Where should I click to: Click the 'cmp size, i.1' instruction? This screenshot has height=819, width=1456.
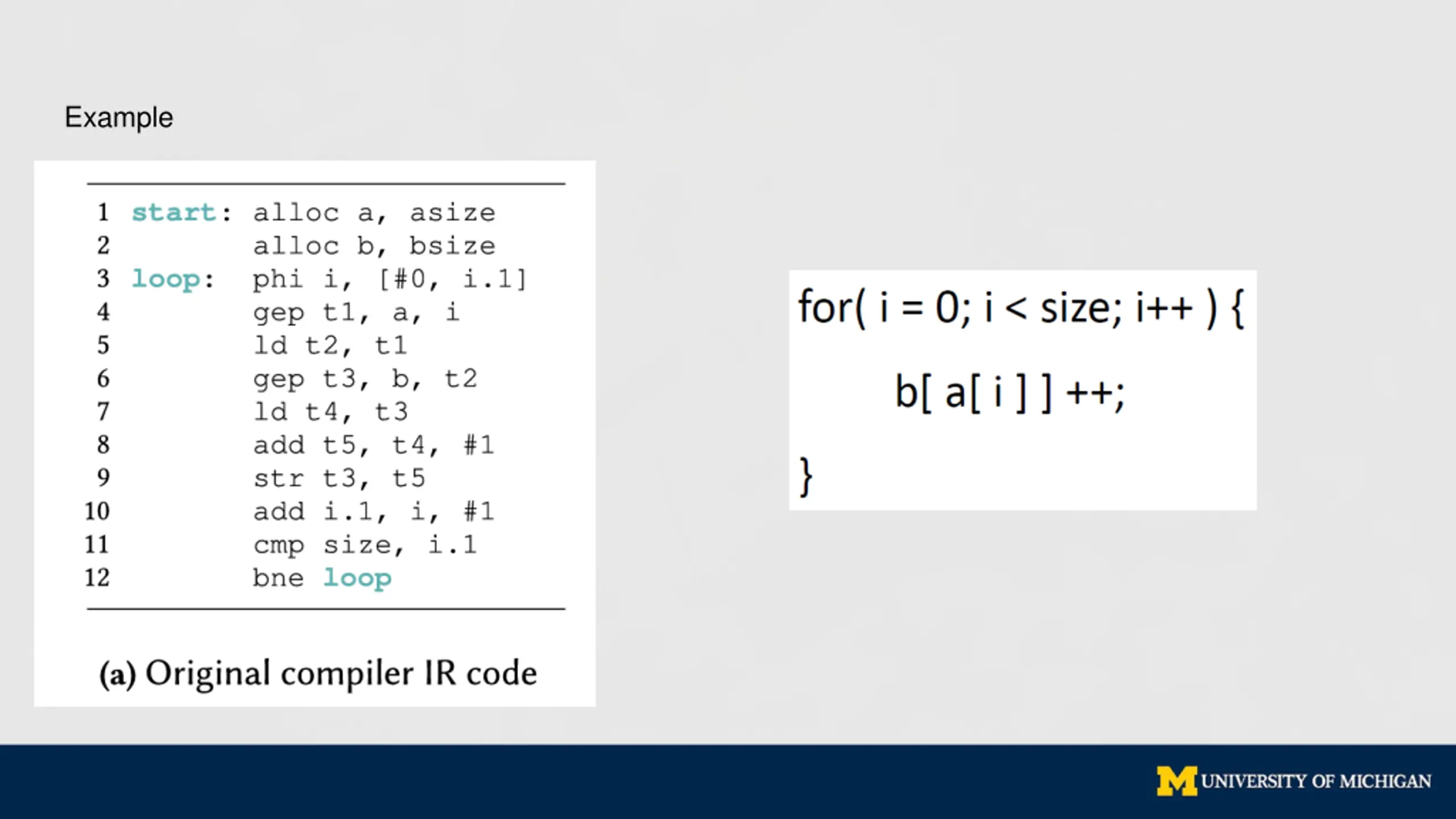(365, 545)
